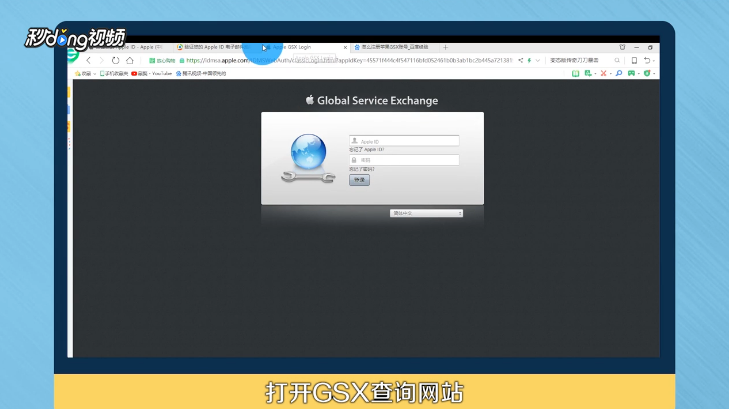Click the address bar URL field
Screen dimensions: 729x409
point(349,60)
